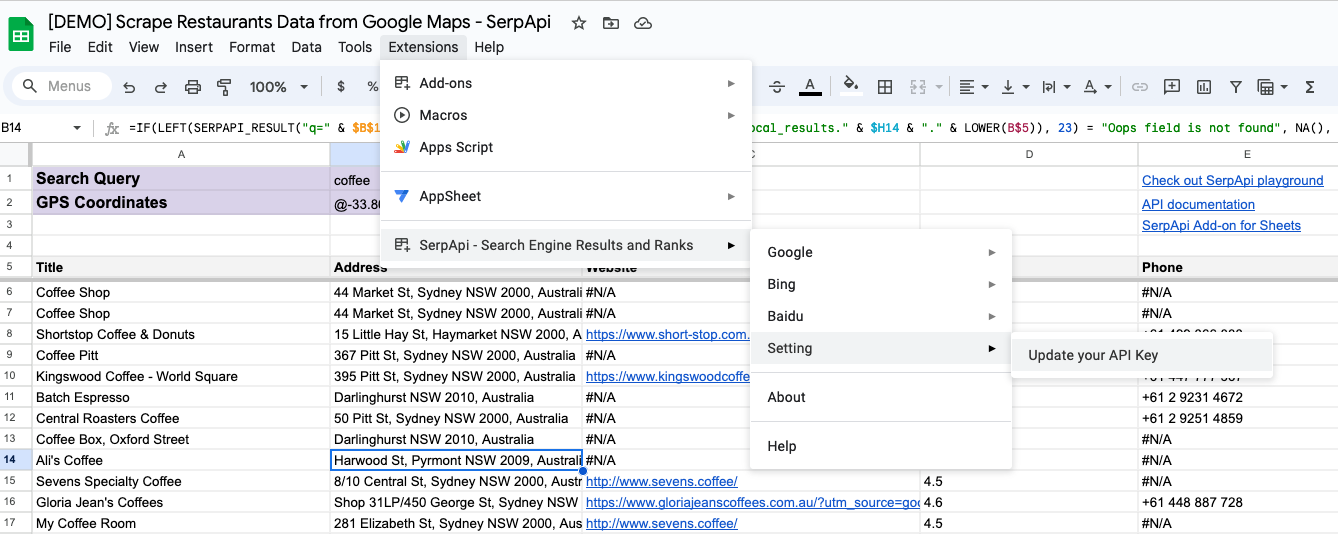Click the Macros play icon
Viewport: 1338px width, 534px height.
point(402,115)
